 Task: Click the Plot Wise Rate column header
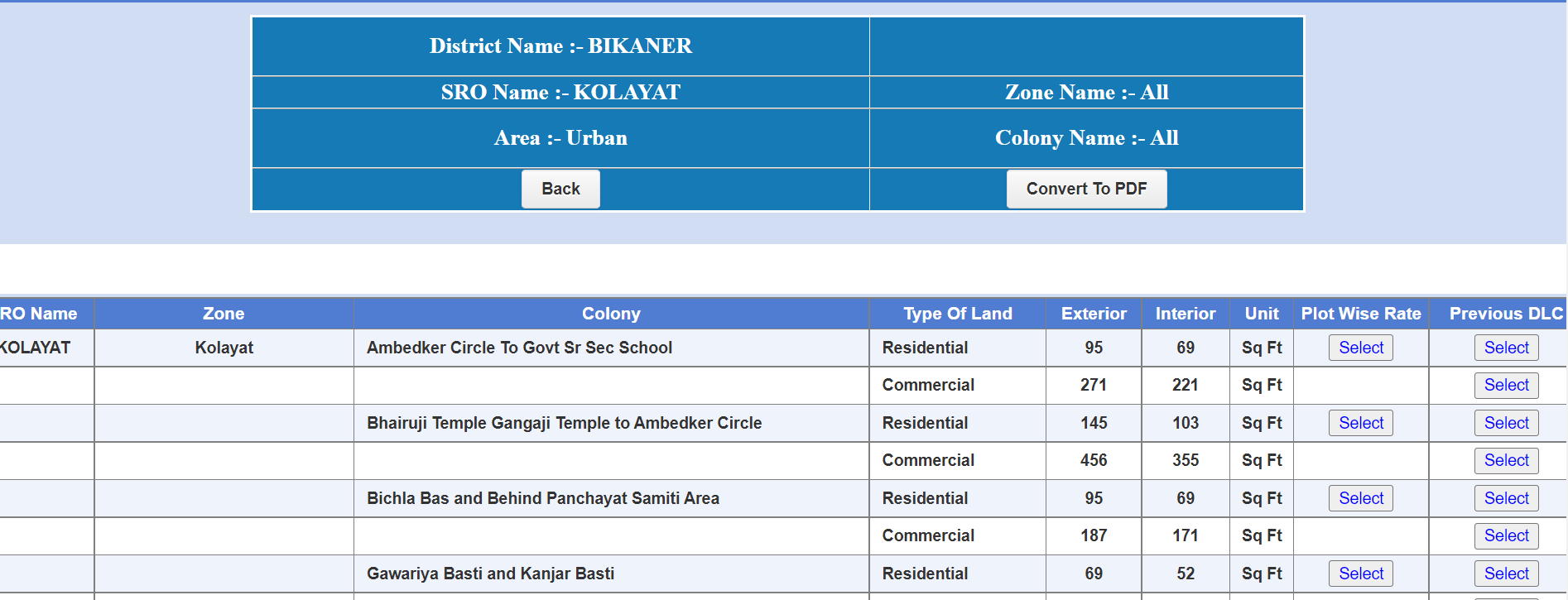1361,314
